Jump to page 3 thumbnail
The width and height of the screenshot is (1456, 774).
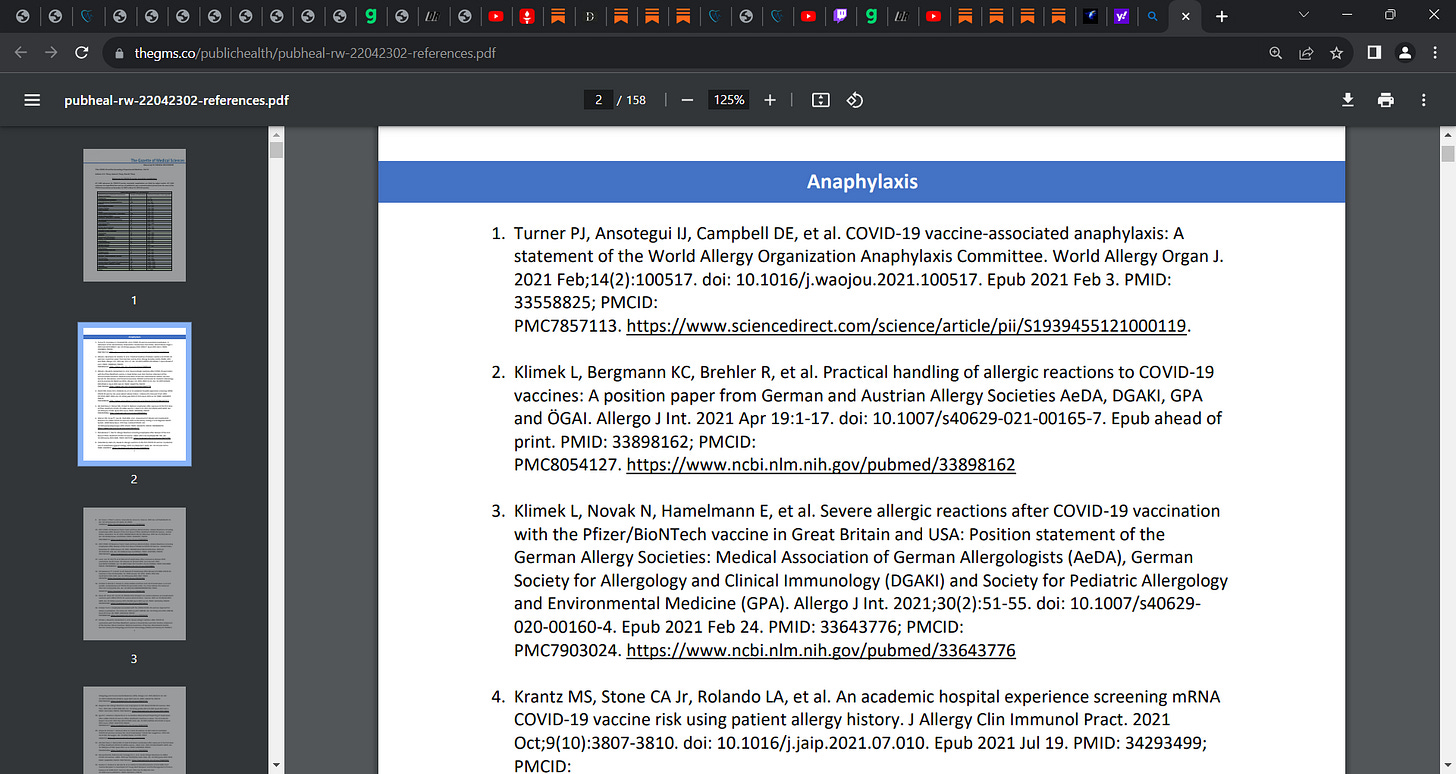[134, 574]
